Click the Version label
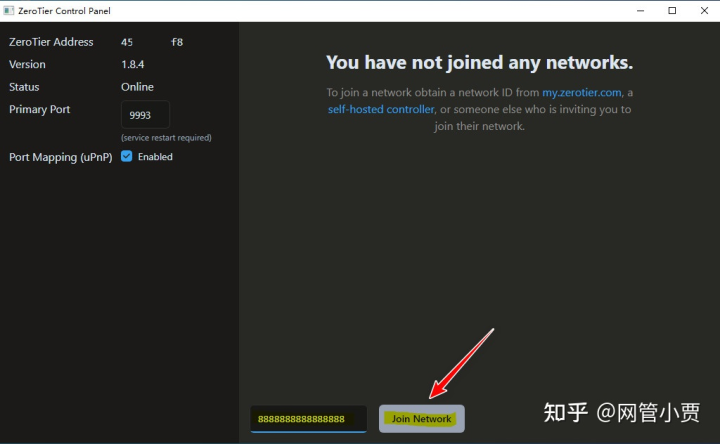720x444 pixels. click(x=27, y=64)
